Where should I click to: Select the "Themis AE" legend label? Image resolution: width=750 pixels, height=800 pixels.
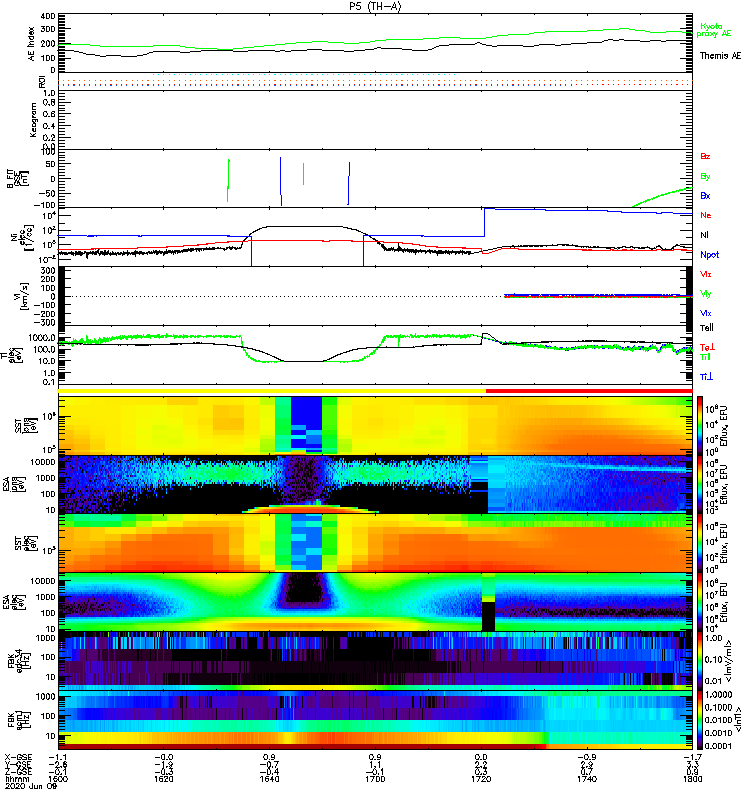tap(720, 56)
